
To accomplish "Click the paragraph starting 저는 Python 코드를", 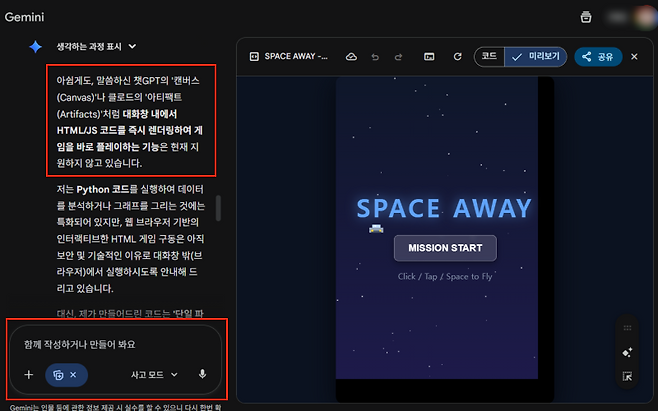I will [x=131, y=239].
